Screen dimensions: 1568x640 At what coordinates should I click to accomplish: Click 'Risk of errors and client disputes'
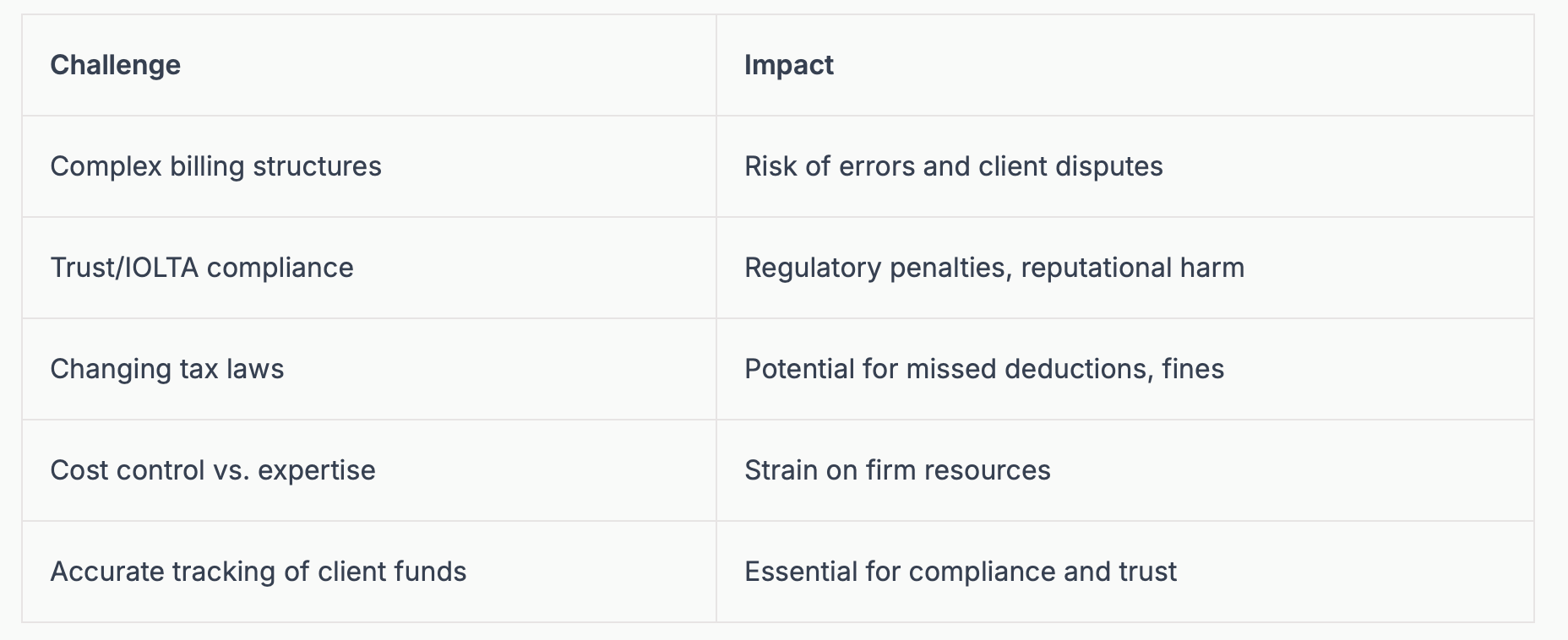tap(953, 166)
